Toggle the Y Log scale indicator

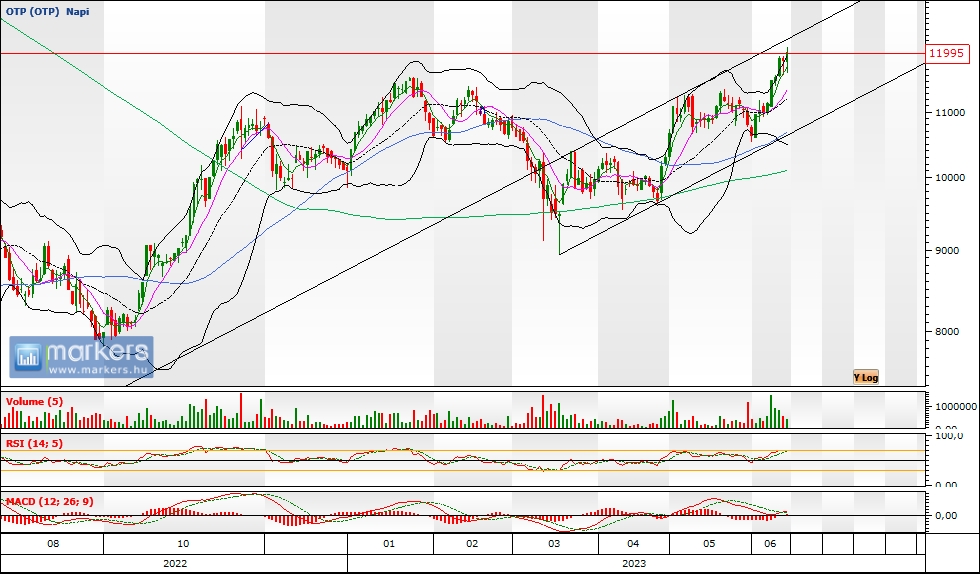865,377
